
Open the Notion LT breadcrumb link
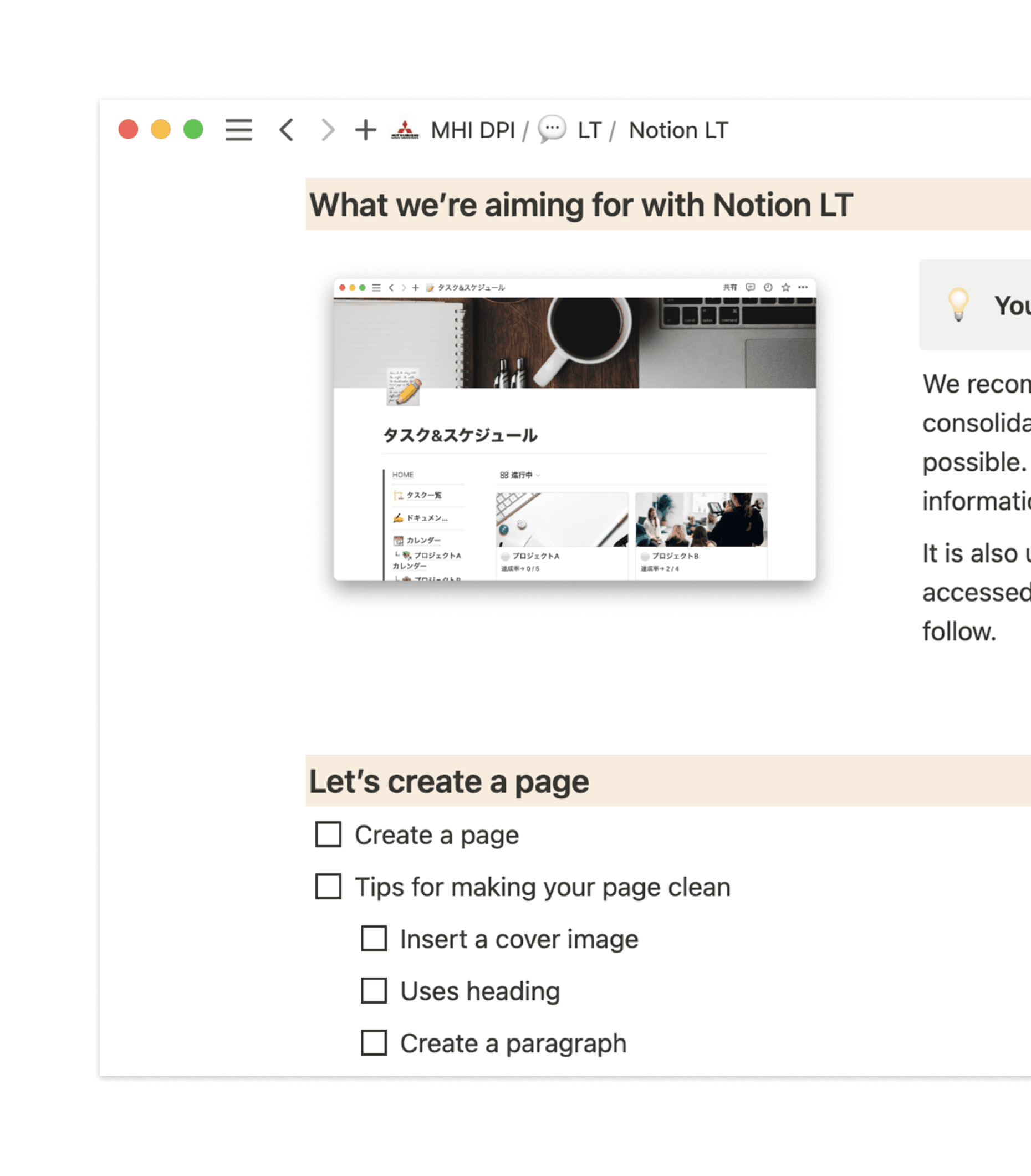tap(678, 130)
